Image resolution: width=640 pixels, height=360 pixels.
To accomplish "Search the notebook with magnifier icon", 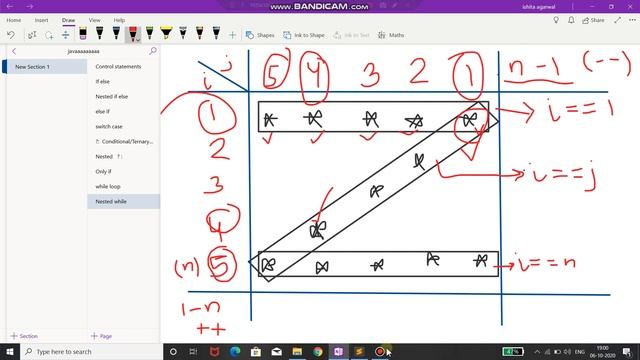I will (x=153, y=51).
